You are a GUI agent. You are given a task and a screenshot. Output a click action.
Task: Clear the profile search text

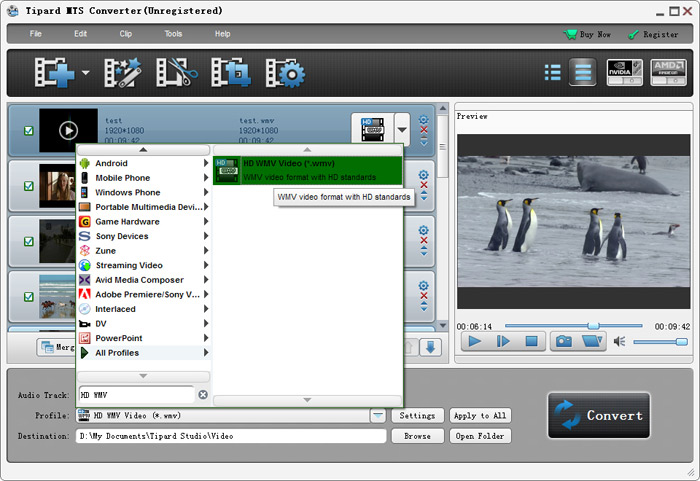203,394
